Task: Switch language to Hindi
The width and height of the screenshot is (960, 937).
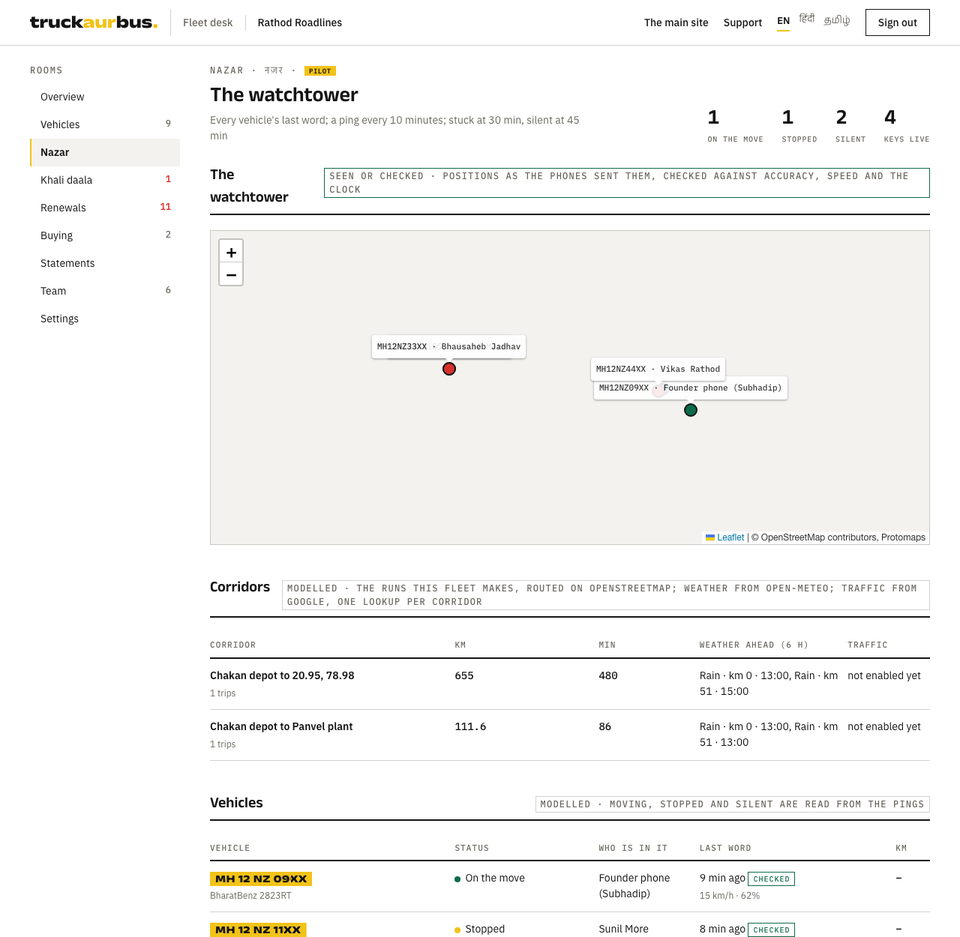Action: click(807, 20)
